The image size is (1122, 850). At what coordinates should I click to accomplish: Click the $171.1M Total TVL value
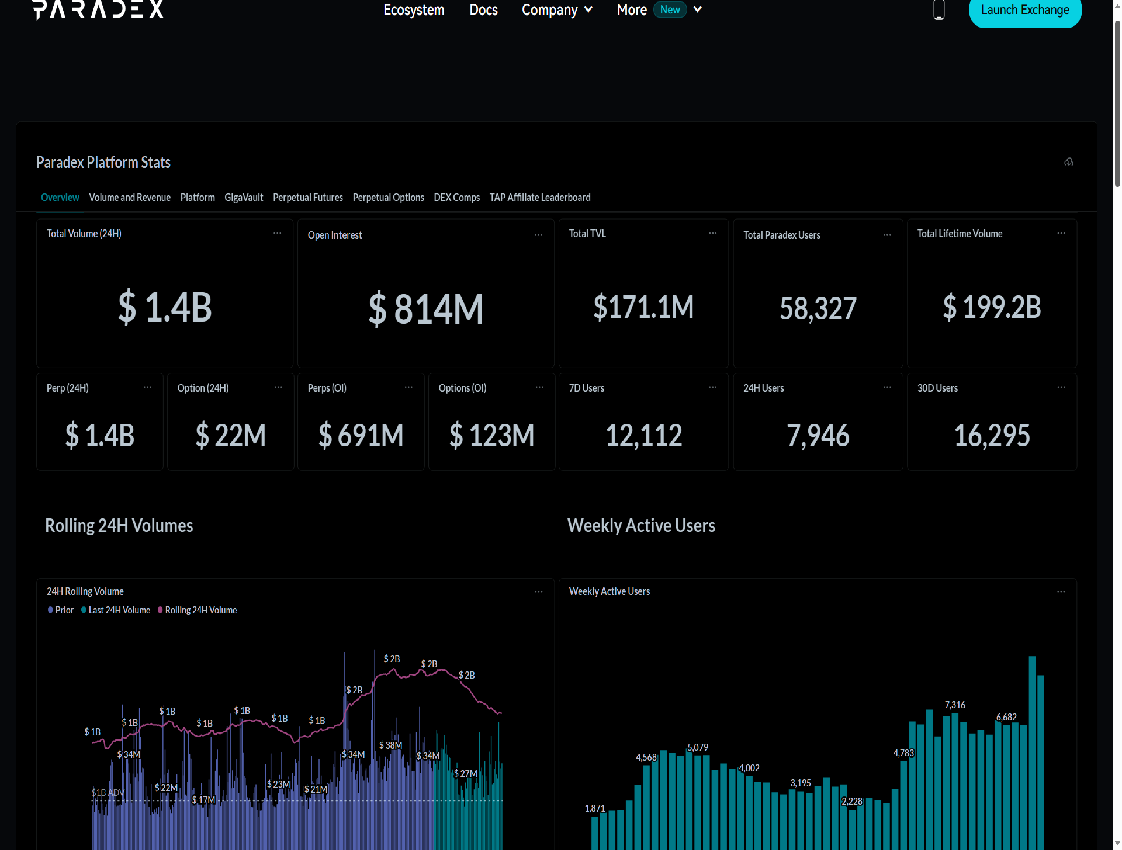point(643,307)
